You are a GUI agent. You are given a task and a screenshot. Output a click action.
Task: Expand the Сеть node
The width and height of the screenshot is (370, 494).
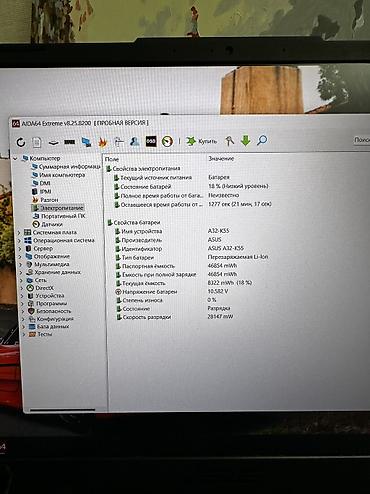click(x=21, y=280)
